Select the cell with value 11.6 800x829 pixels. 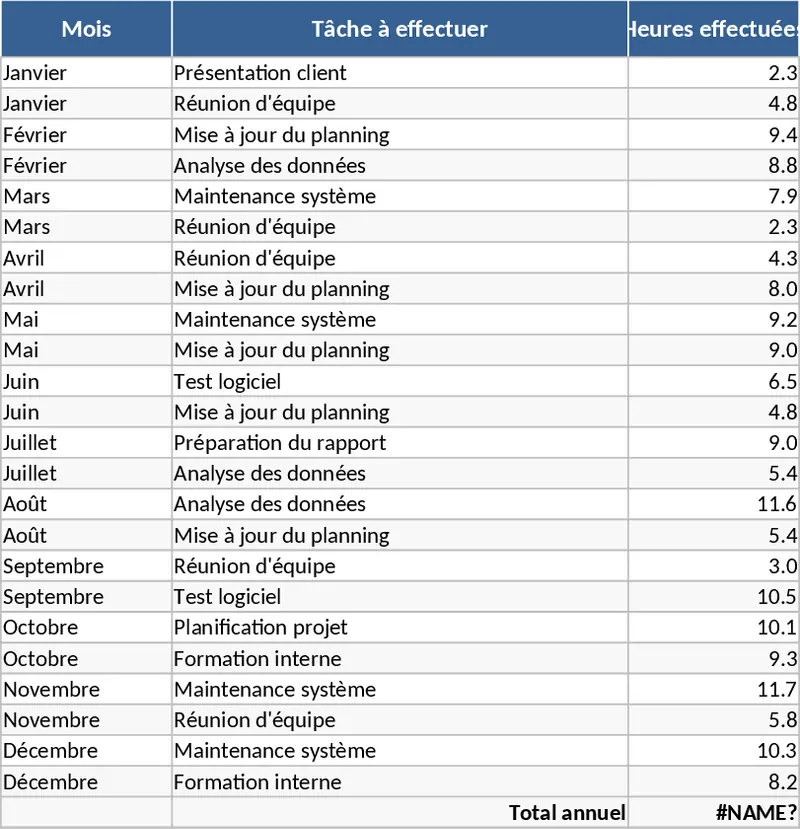713,504
